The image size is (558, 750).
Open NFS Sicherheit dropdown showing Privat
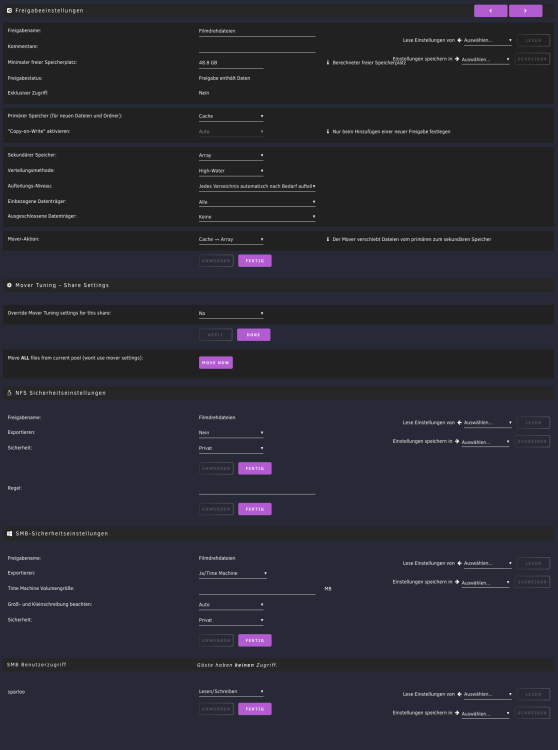(231, 448)
